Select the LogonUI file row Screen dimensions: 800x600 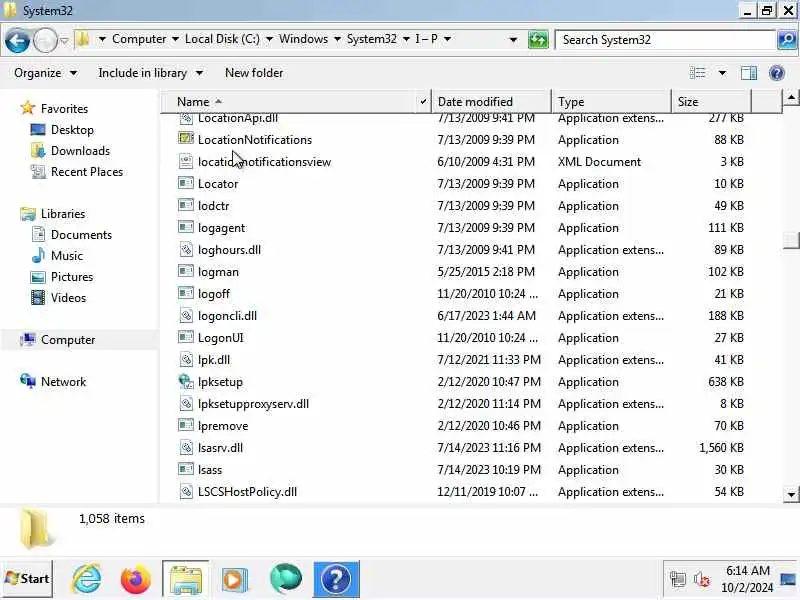coord(461,337)
